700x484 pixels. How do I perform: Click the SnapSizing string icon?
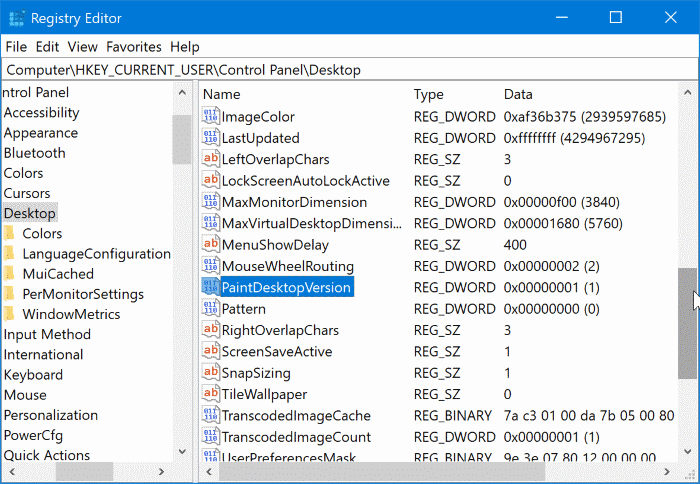pos(210,372)
